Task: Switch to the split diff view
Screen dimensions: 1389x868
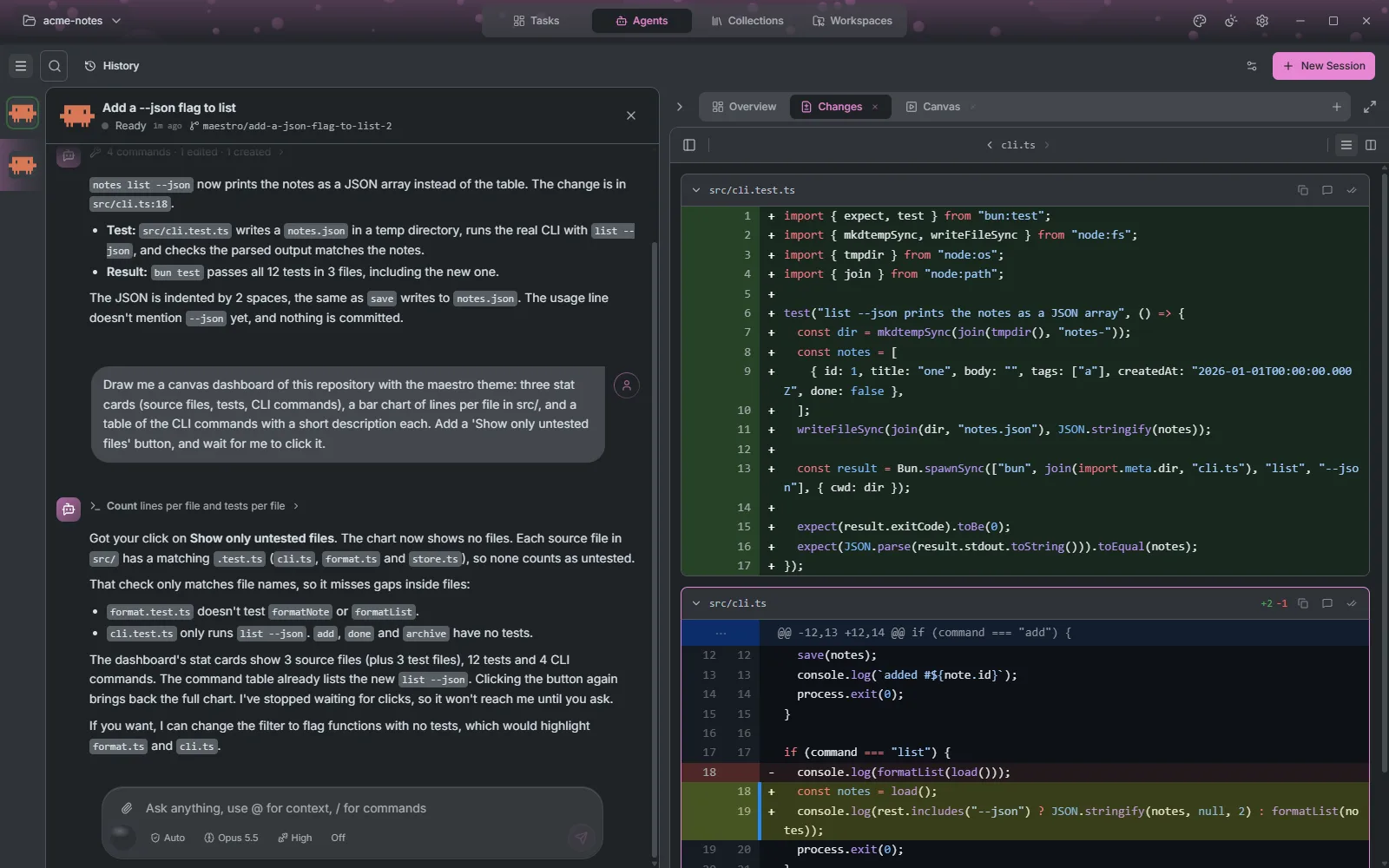Action: click(1371, 145)
